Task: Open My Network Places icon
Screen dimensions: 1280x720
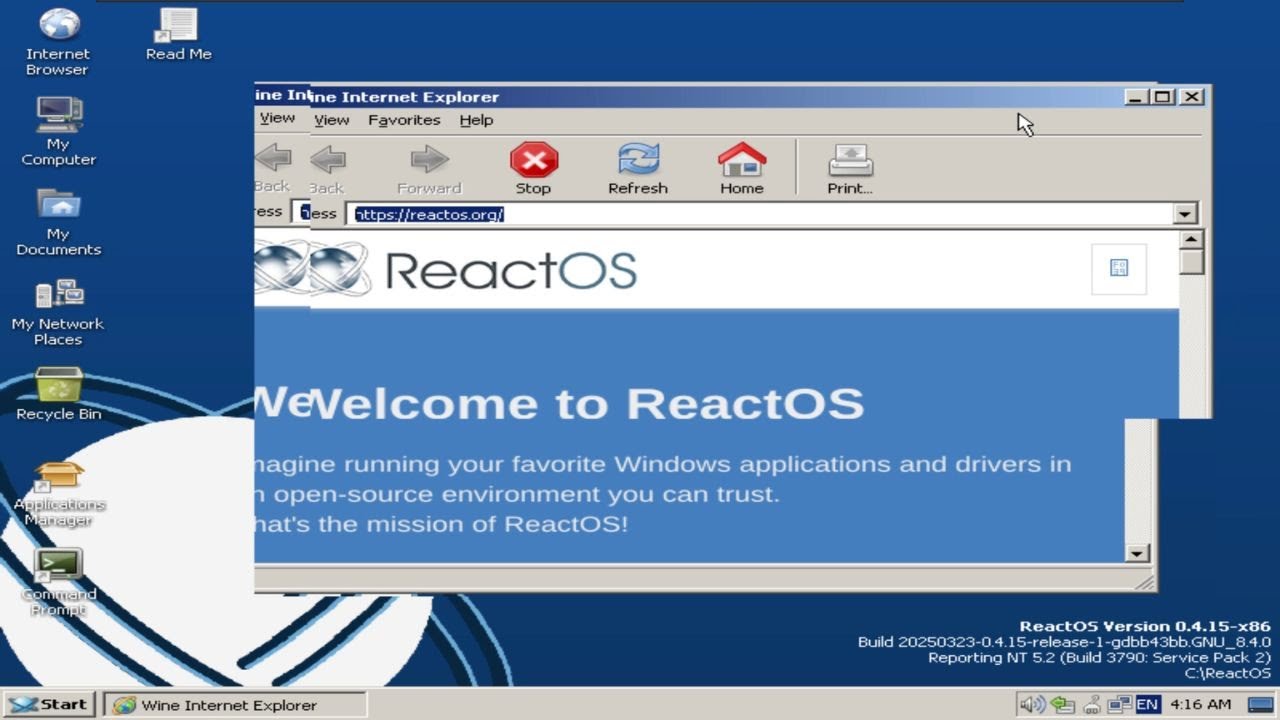Action: (x=58, y=312)
